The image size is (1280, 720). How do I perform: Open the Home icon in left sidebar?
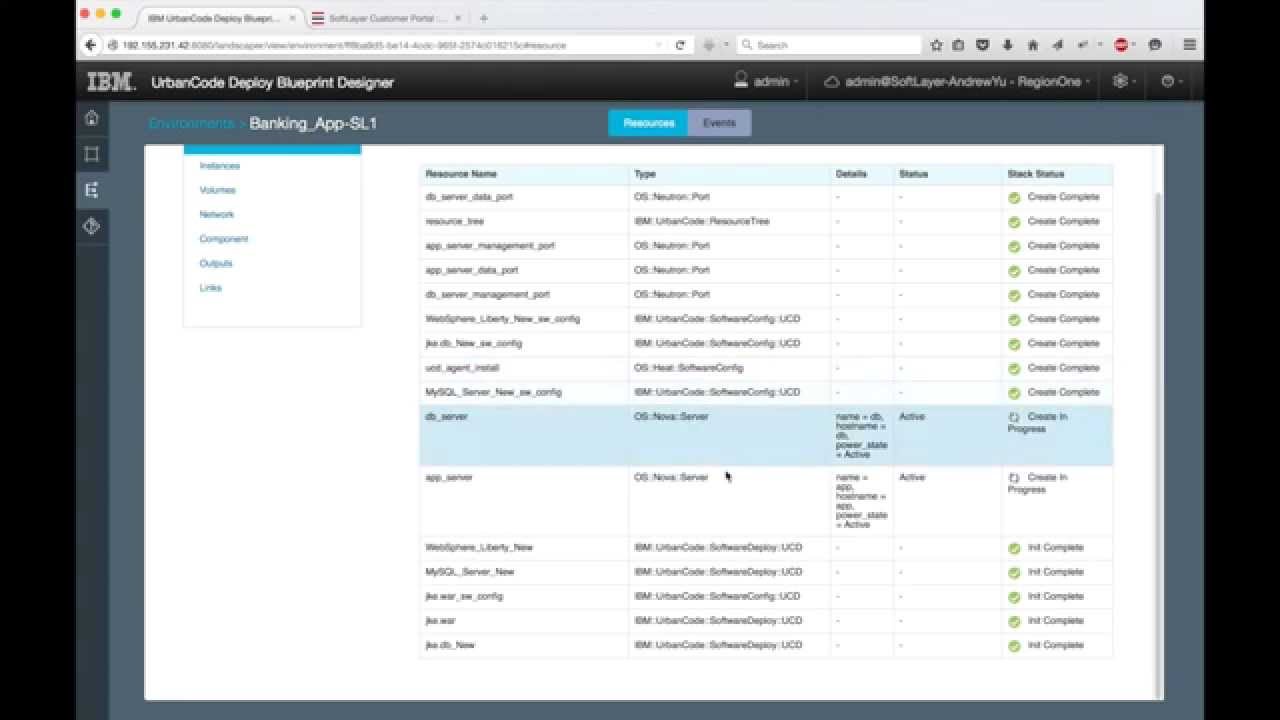92,118
